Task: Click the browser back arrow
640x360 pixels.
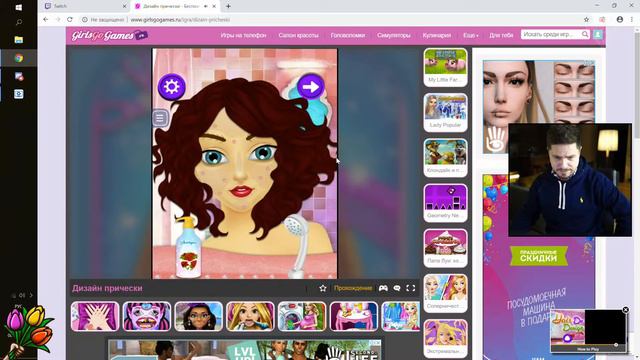Action: click(x=46, y=20)
